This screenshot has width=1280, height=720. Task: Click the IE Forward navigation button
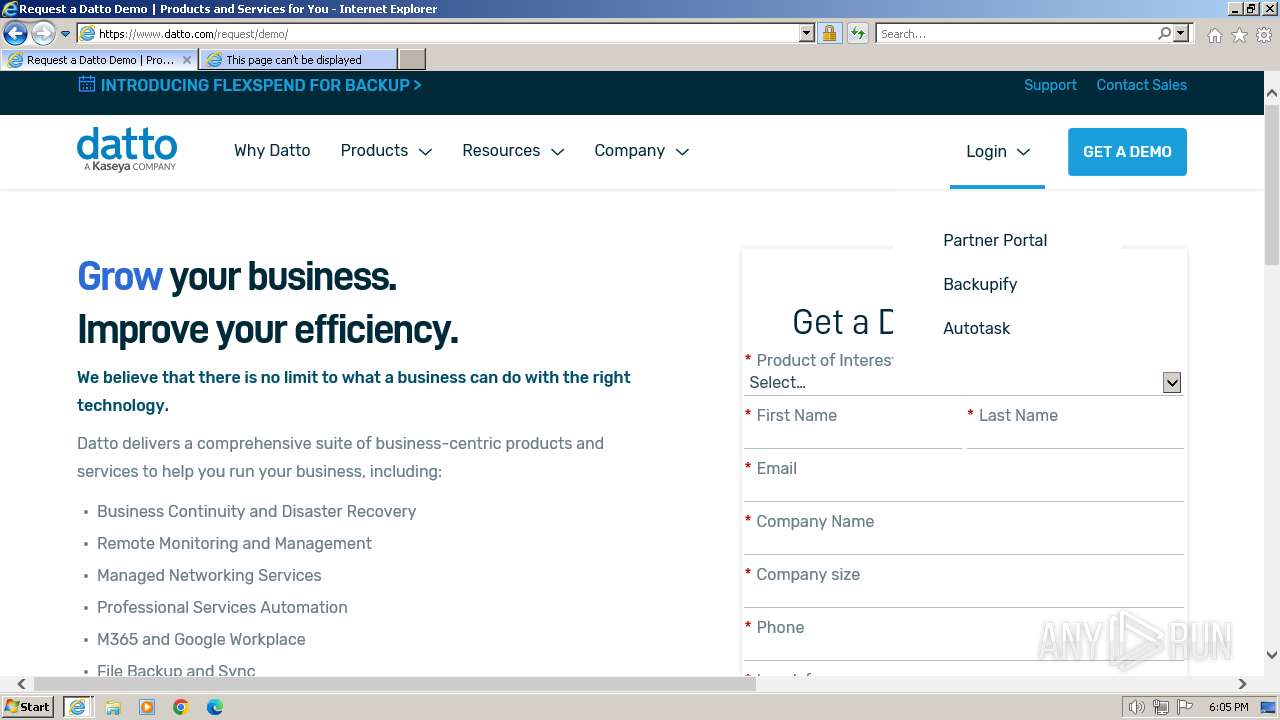pyautogui.click(x=43, y=33)
